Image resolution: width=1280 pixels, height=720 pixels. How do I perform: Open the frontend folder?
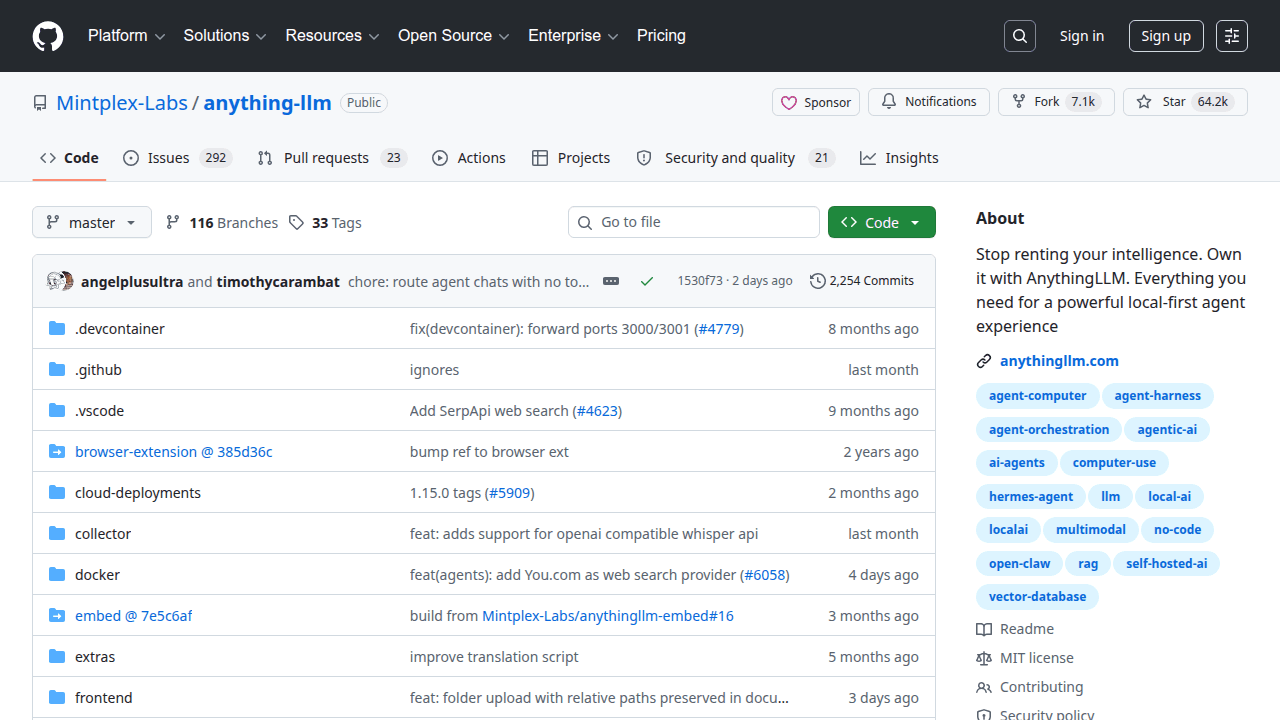pos(104,698)
